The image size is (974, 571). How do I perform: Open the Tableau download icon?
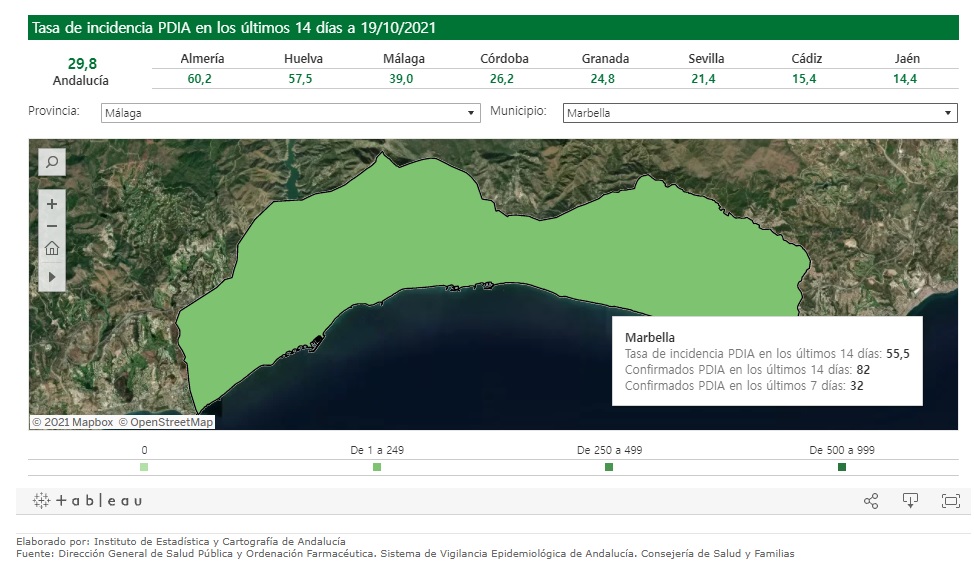(910, 501)
